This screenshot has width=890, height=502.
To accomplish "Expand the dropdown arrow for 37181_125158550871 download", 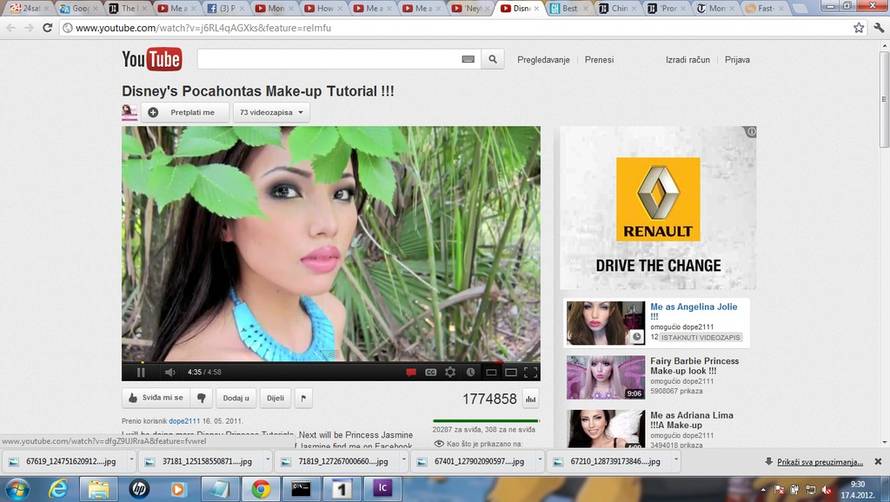I will point(267,461).
